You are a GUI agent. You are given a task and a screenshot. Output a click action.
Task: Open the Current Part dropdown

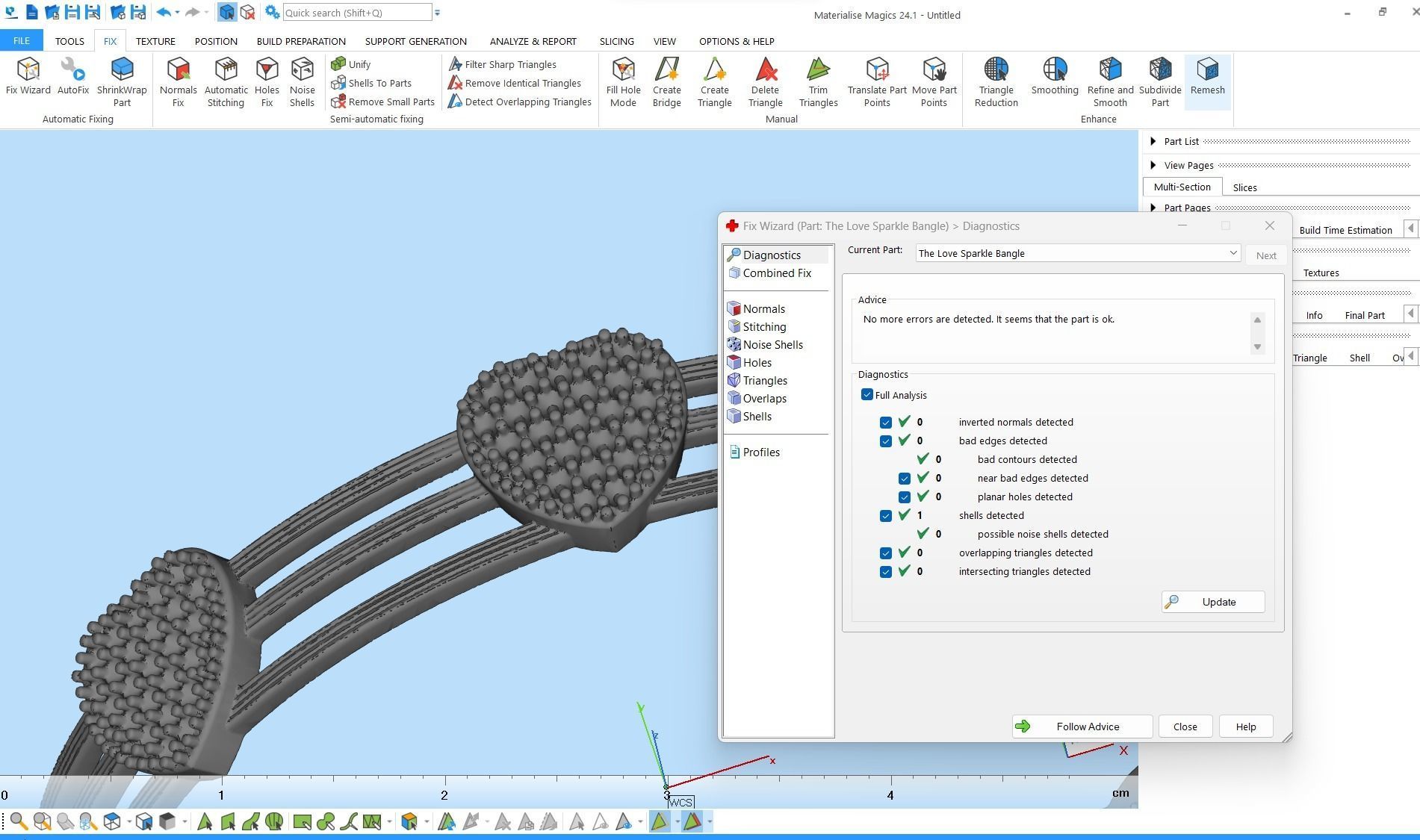pos(1078,253)
